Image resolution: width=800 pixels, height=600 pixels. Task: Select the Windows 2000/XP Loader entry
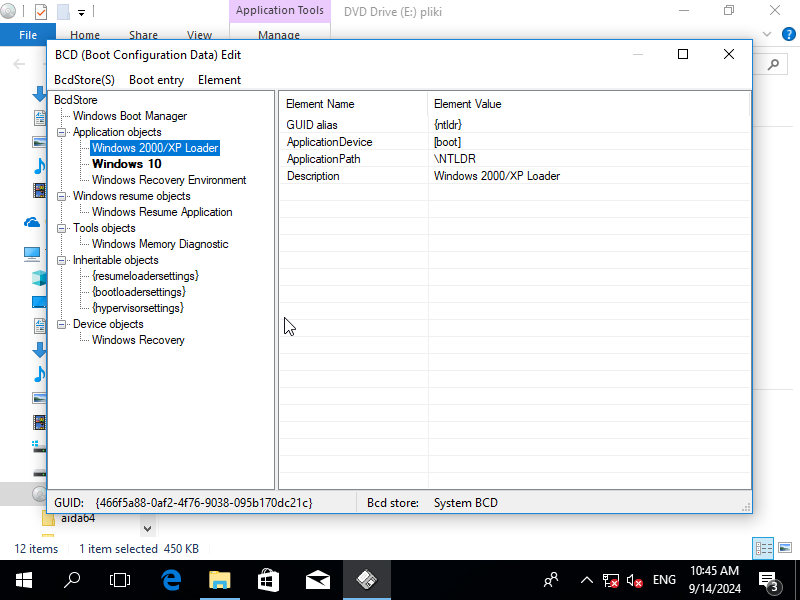coord(155,148)
